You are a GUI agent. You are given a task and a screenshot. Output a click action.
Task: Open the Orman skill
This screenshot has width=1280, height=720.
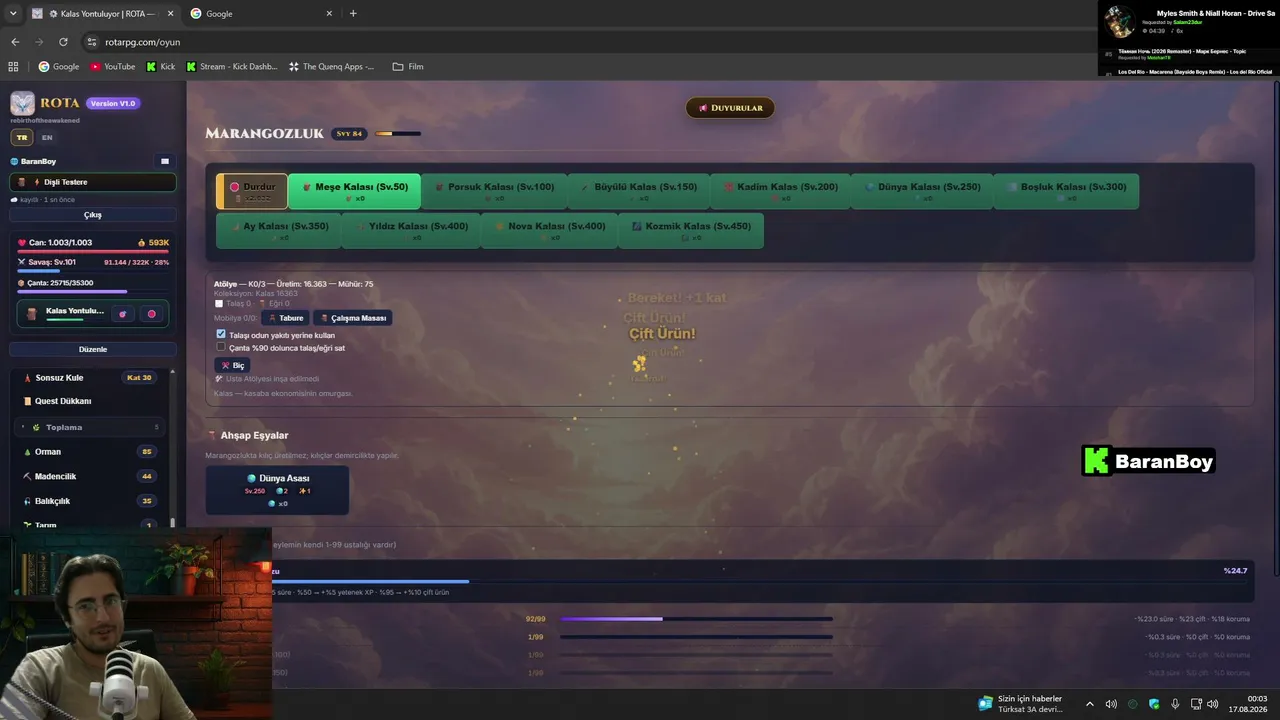(x=90, y=452)
